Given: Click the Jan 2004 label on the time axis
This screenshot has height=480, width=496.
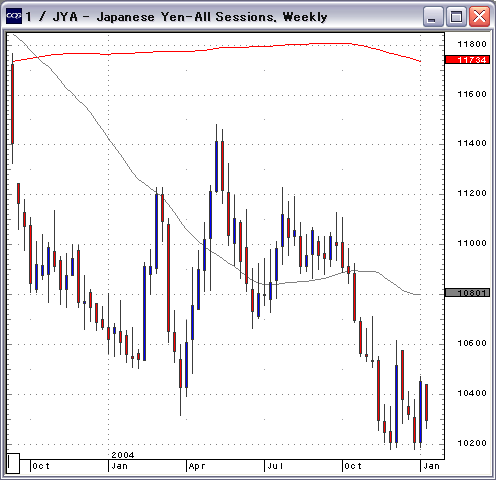Looking at the screenshot, I should 119,466.
